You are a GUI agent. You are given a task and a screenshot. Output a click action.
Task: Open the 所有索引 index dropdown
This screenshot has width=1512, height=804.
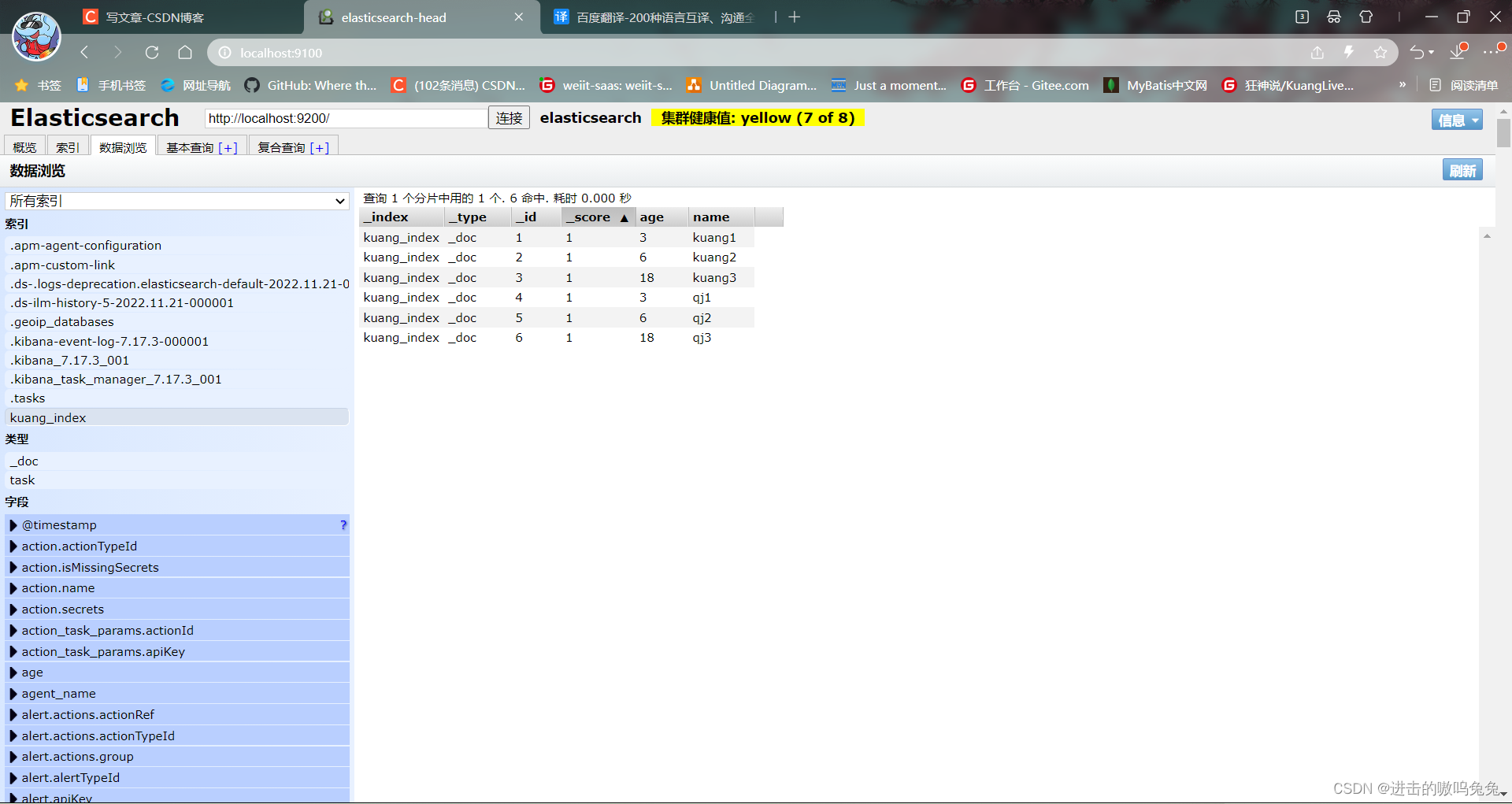pyautogui.click(x=177, y=201)
